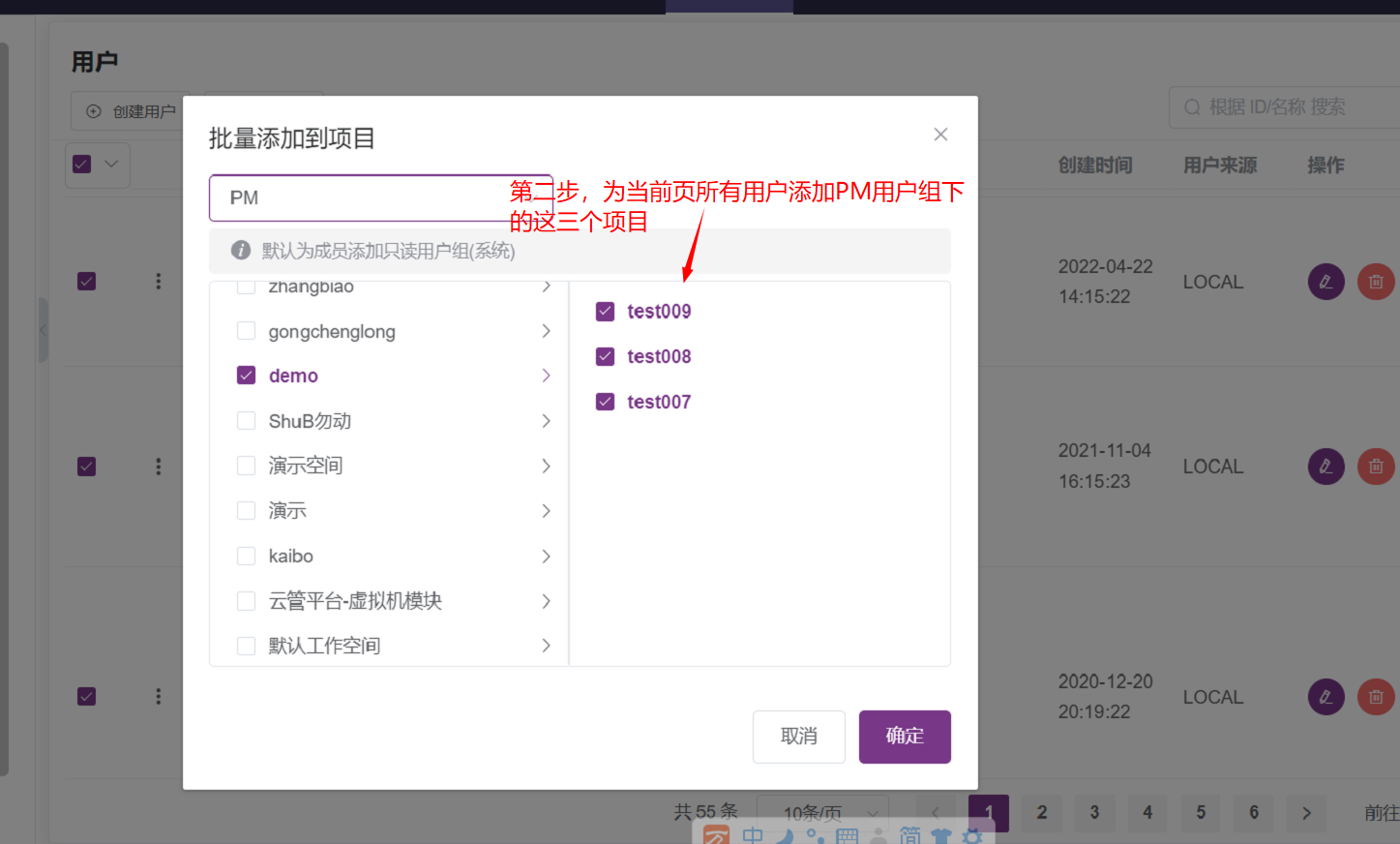The width and height of the screenshot is (1400, 844).
Task: Tick the kaibo workspace checkbox
Action: (x=247, y=557)
